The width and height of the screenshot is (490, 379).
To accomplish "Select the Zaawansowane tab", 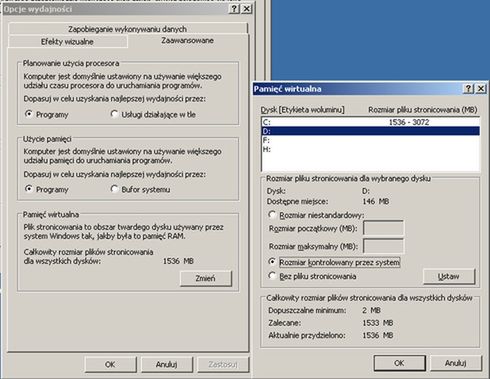I will 187,40.
